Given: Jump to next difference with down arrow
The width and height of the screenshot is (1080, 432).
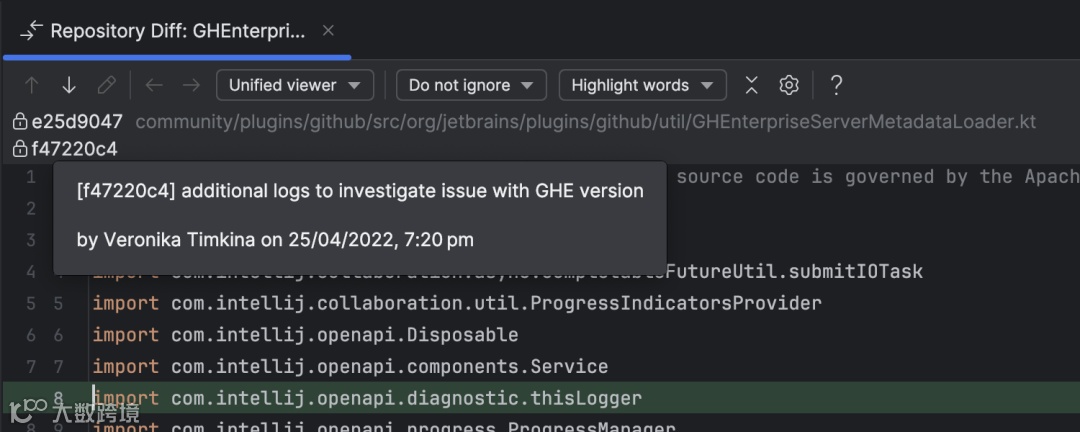Looking at the screenshot, I should [69, 85].
